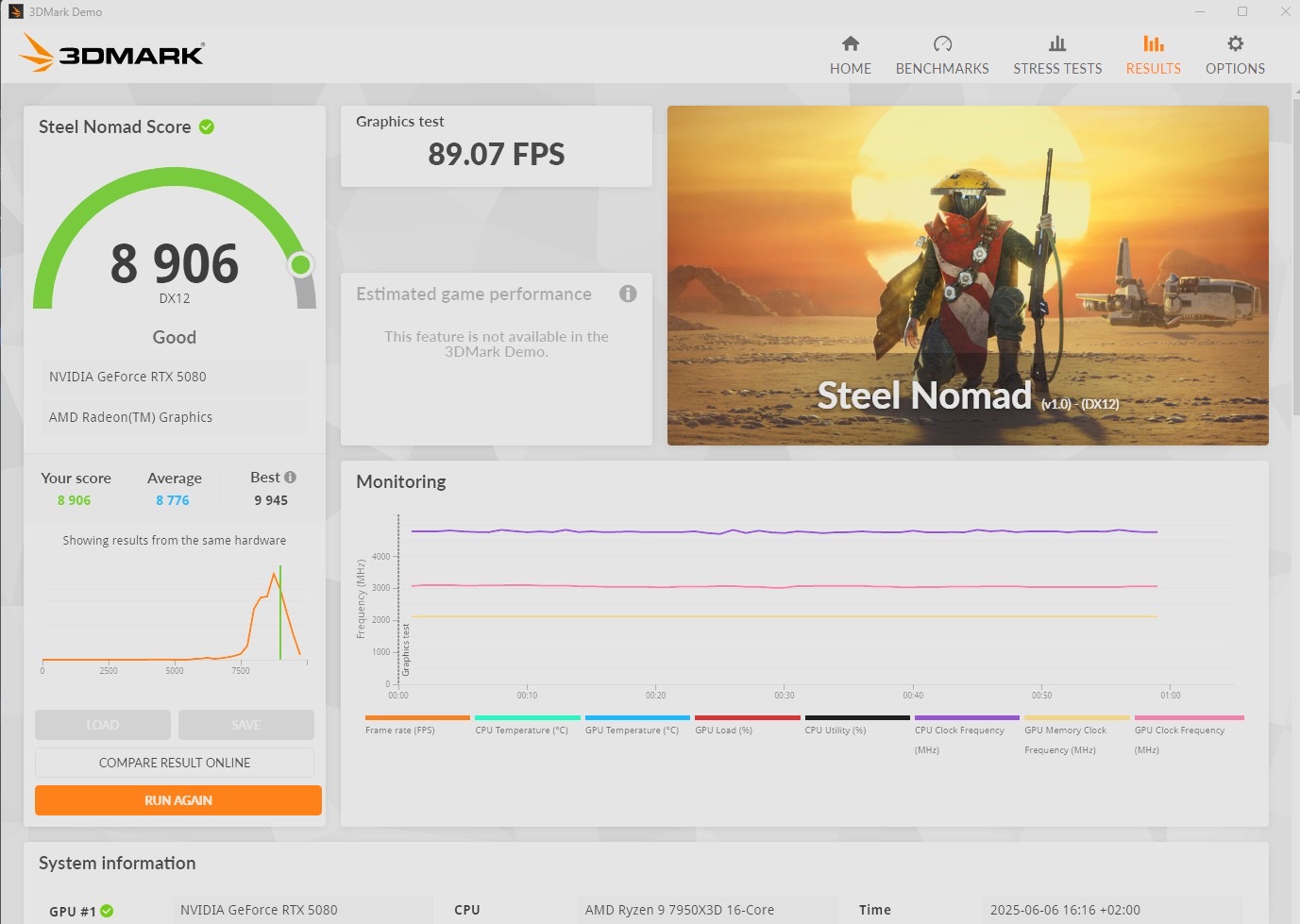Click the SAVE button
Image resolution: width=1300 pixels, height=924 pixels.
click(246, 725)
